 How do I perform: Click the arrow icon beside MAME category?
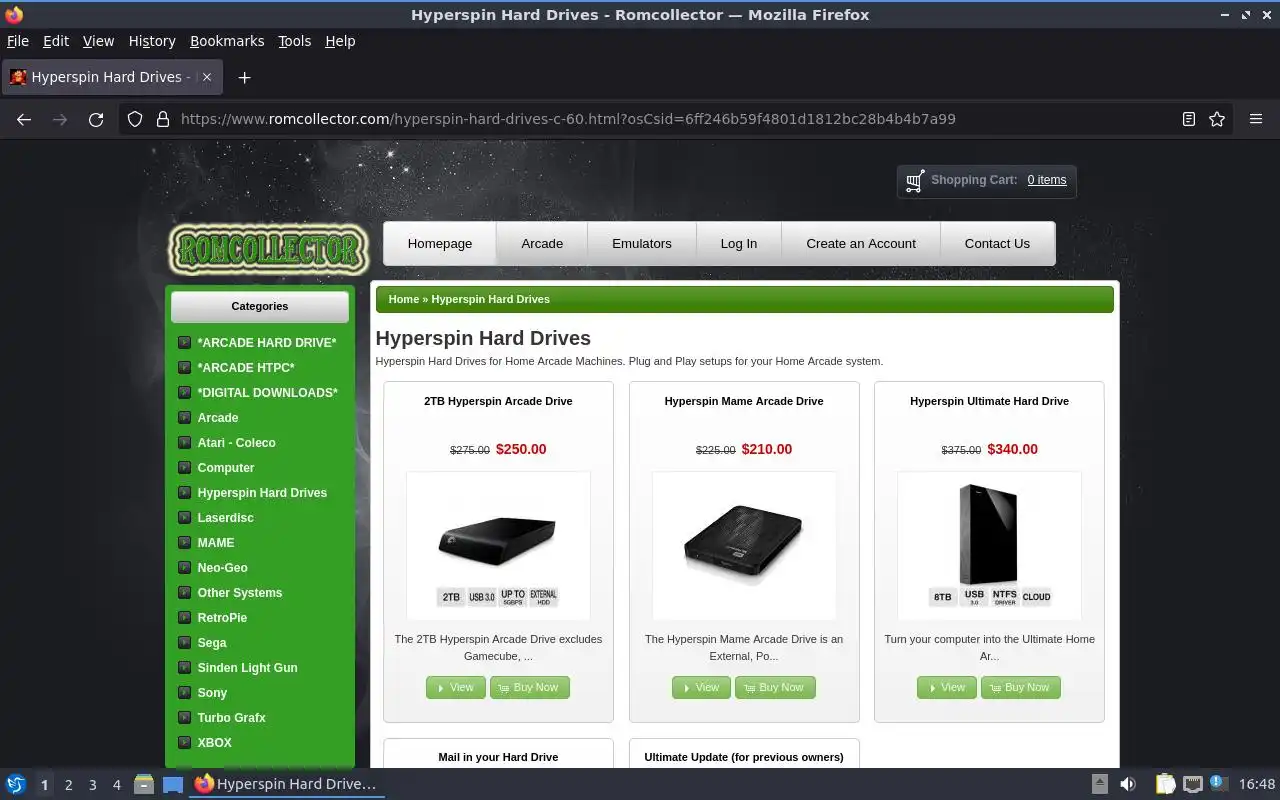tap(184, 542)
